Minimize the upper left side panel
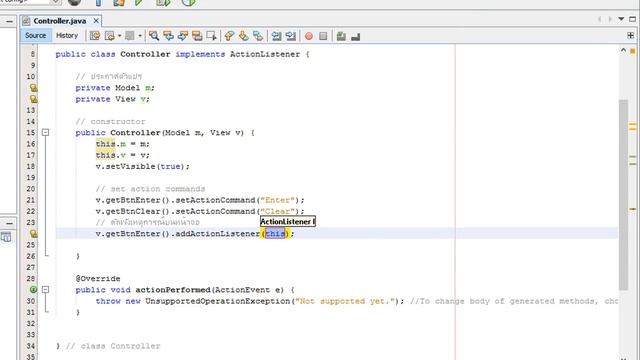 9,21
